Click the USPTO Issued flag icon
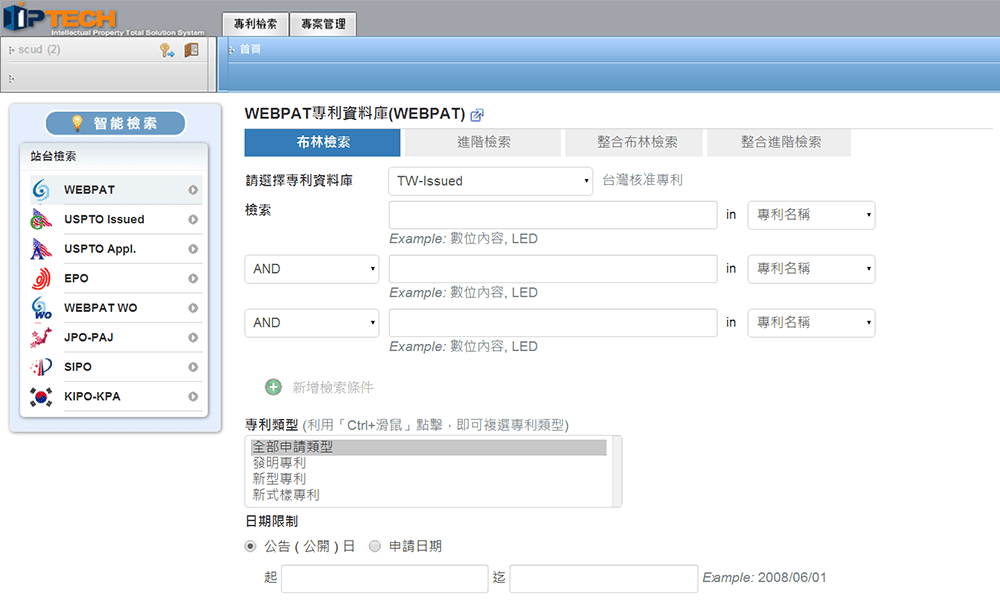The image size is (1000, 600). [41, 219]
